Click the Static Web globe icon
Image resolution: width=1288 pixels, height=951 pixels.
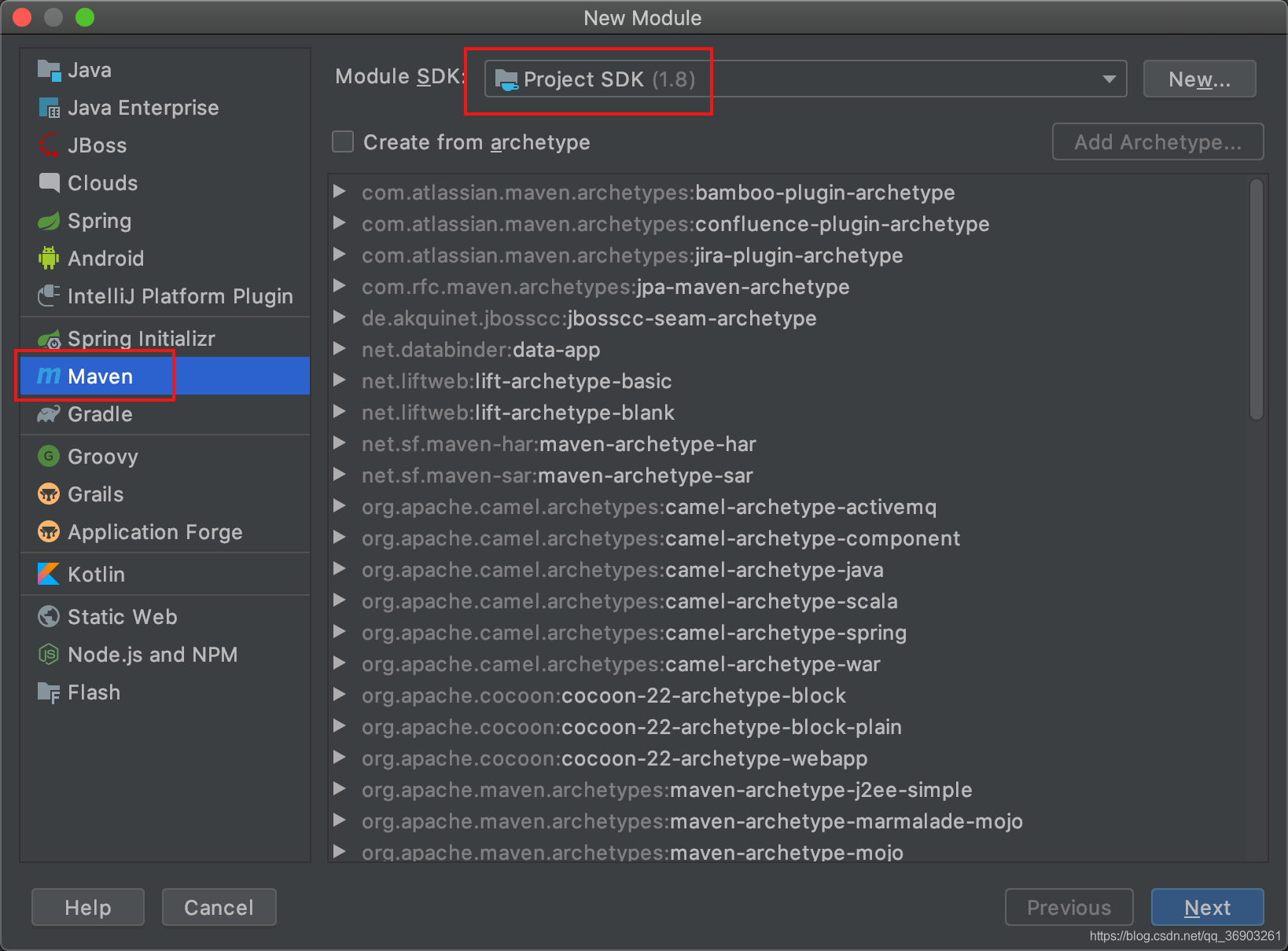coord(49,616)
